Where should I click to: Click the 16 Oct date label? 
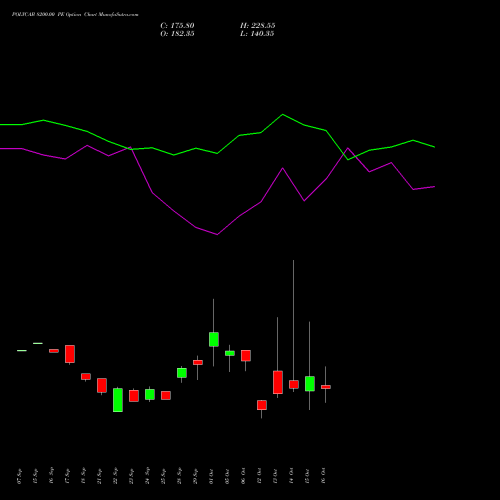(x=323, y=476)
